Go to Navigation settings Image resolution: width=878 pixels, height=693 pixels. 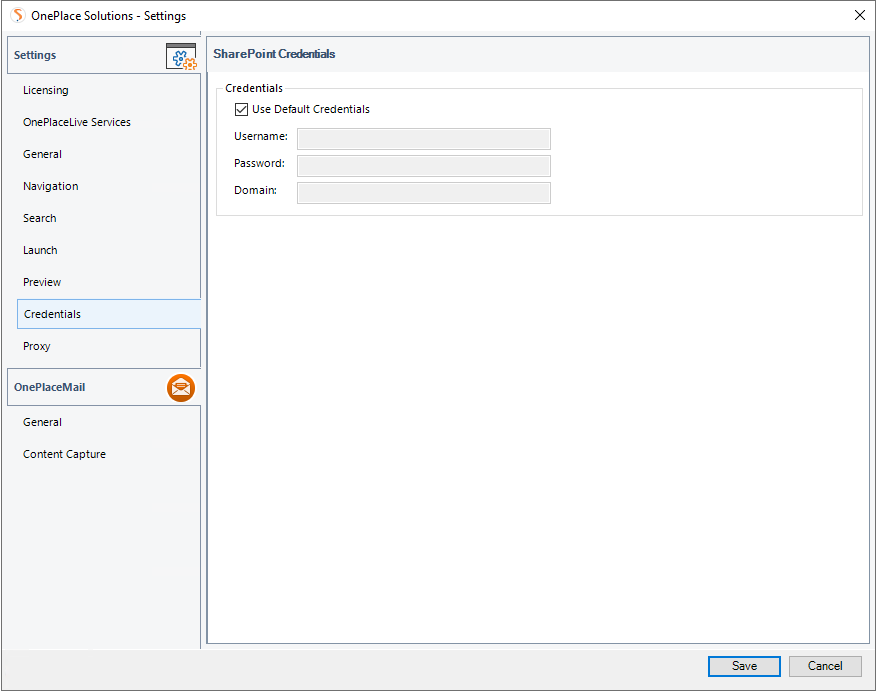(x=51, y=186)
